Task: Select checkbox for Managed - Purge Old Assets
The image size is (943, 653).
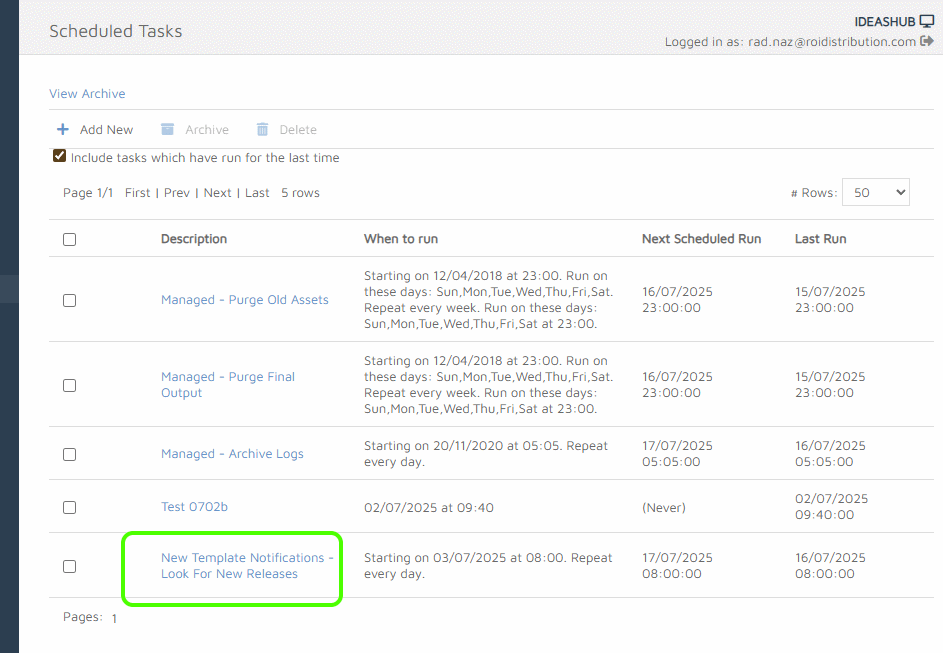Action: click(69, 300)
